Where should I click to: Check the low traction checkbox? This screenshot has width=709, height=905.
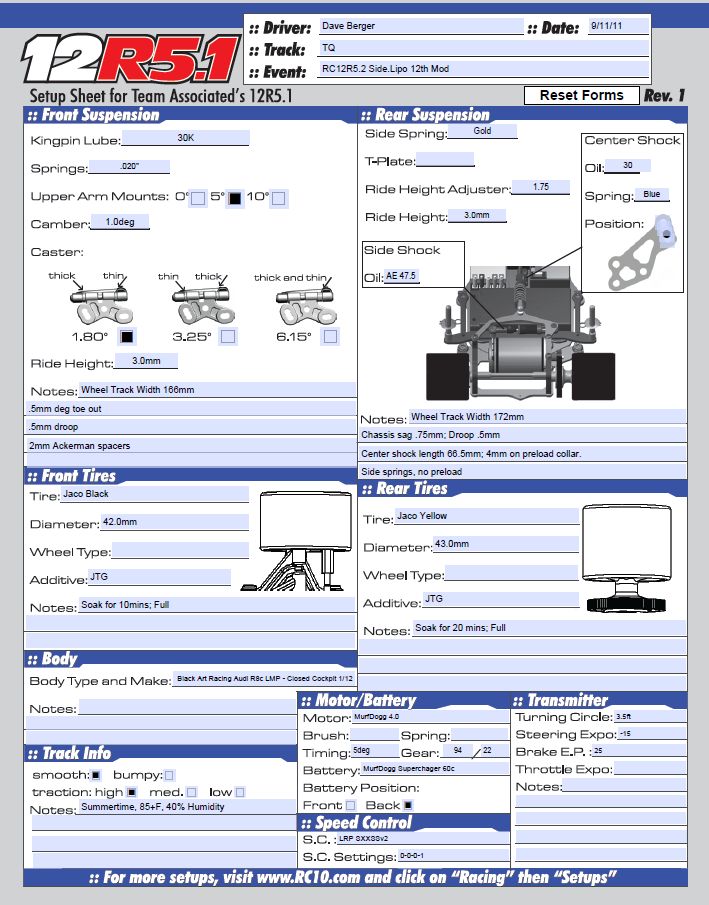(x=240, y=792)
